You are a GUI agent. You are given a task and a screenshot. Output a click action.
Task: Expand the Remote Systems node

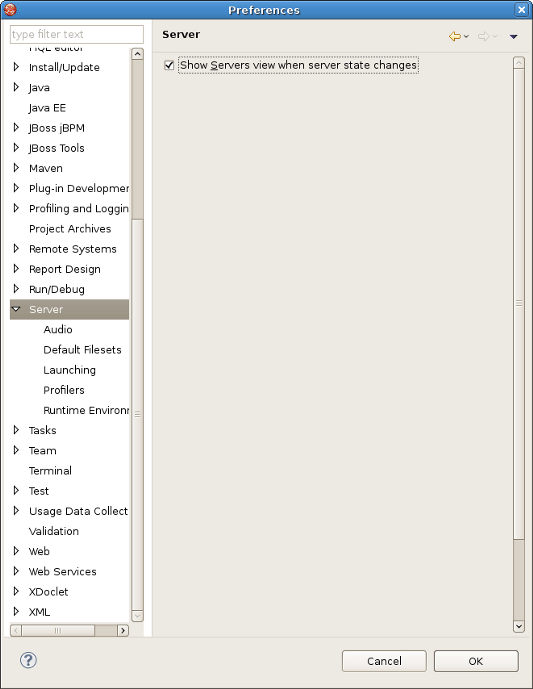[x=16, y=249]
